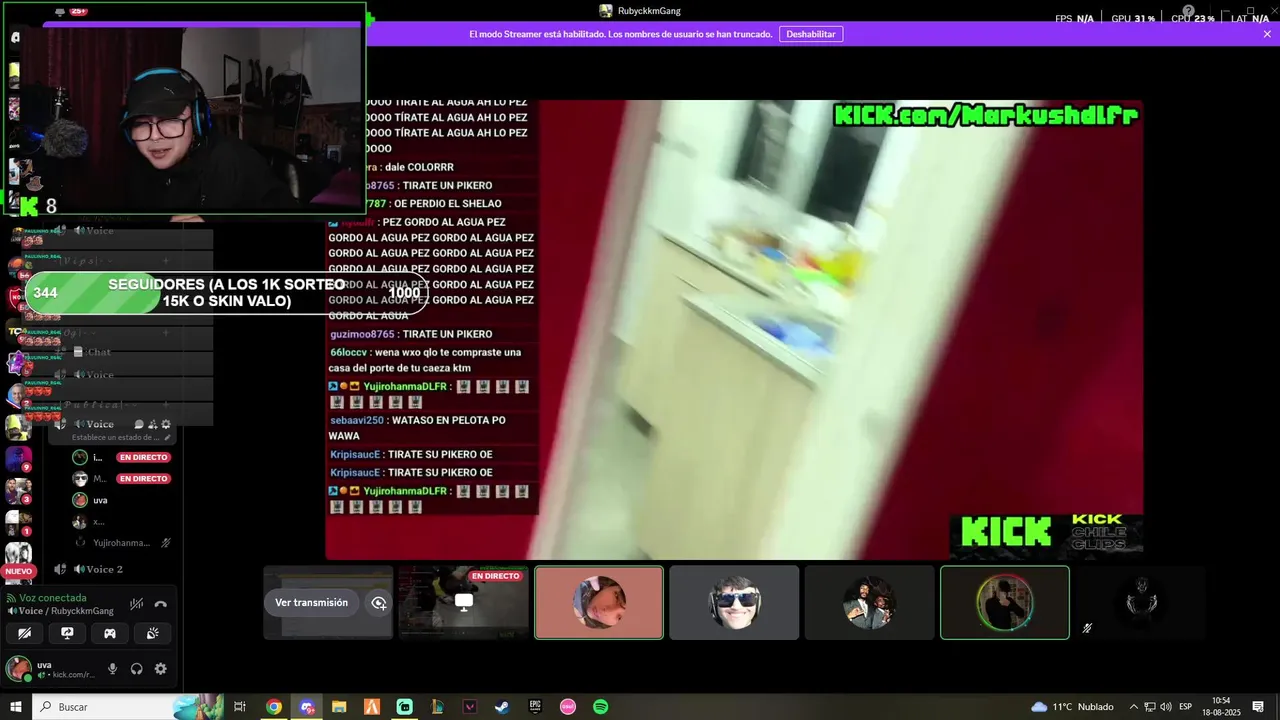
Task: Open server icon with badge 1
Action: tap(18, 523)
